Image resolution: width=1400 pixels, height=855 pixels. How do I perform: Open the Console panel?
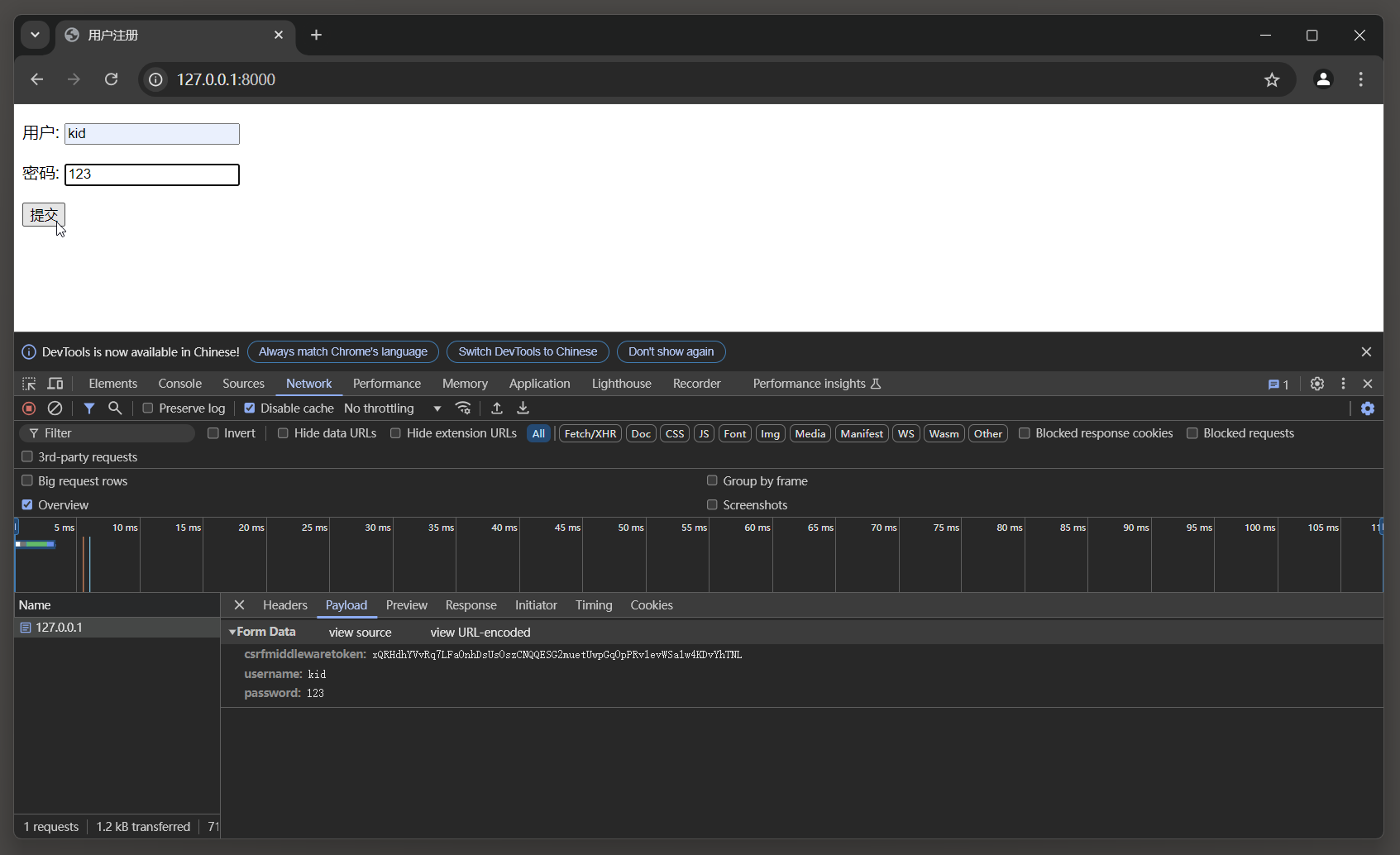179,384
